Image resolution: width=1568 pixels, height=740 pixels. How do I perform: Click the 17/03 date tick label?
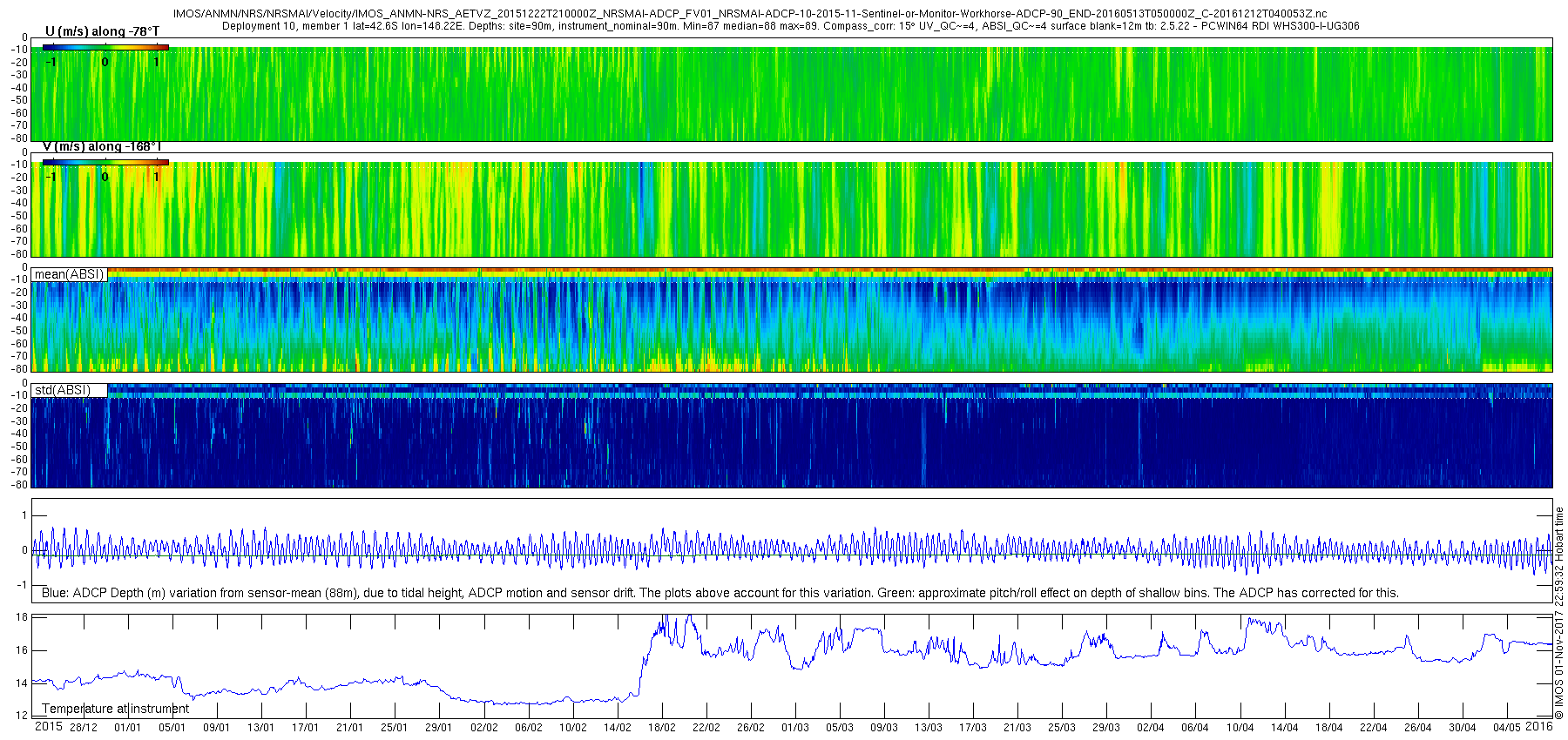click(973, 728)
